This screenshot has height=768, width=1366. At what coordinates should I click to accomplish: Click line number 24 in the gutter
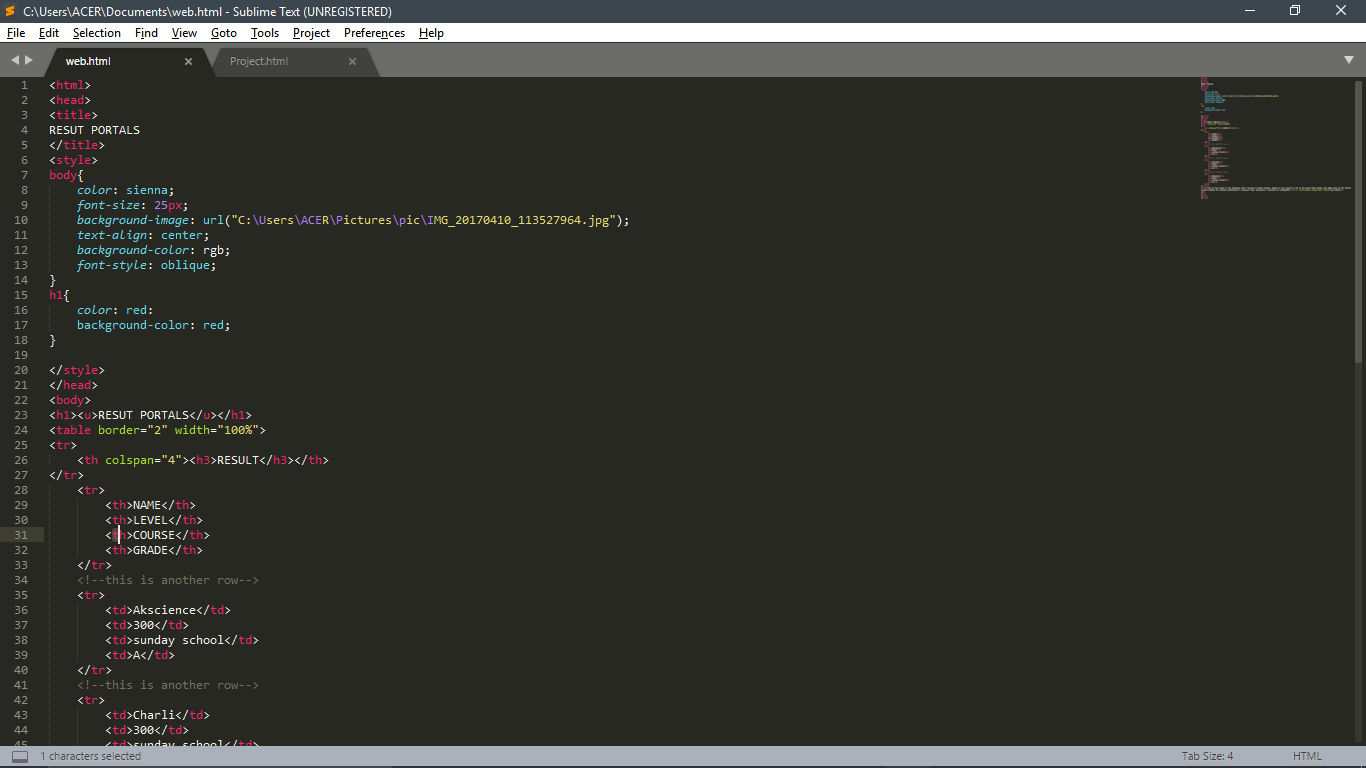(x=22, y=430)
